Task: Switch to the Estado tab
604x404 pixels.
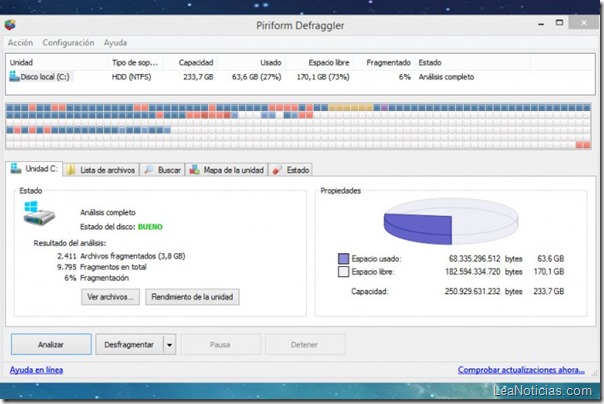Action: point(291,170)
